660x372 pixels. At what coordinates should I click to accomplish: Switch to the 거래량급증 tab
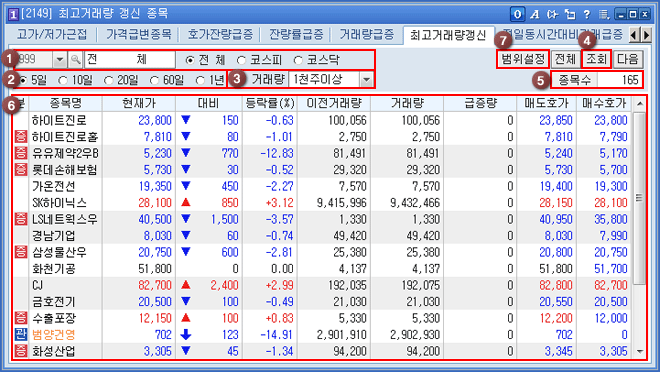click(x=366, y=35)
